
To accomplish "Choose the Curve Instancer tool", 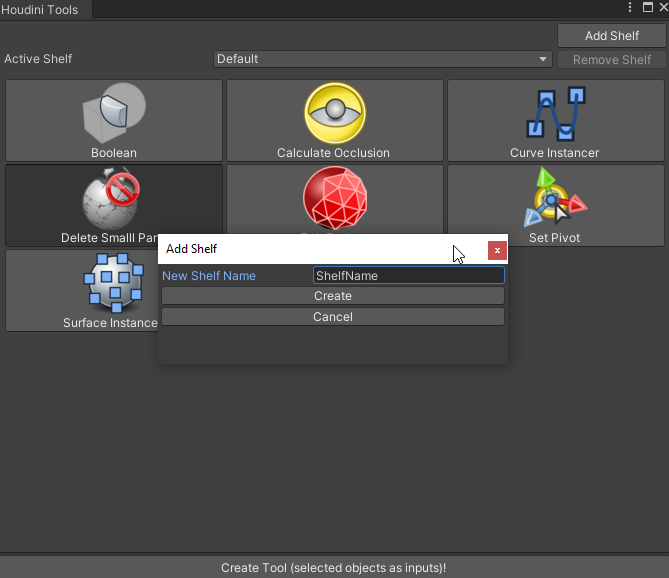I will pos(554,113).
